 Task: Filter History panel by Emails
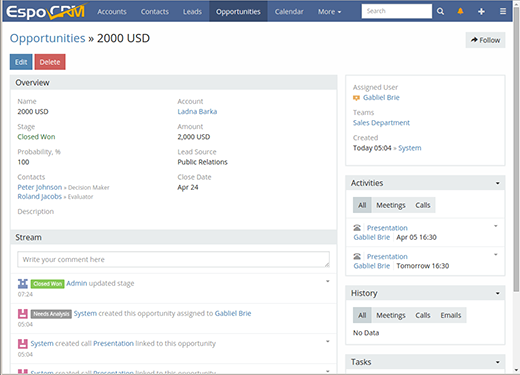(451, 315)
